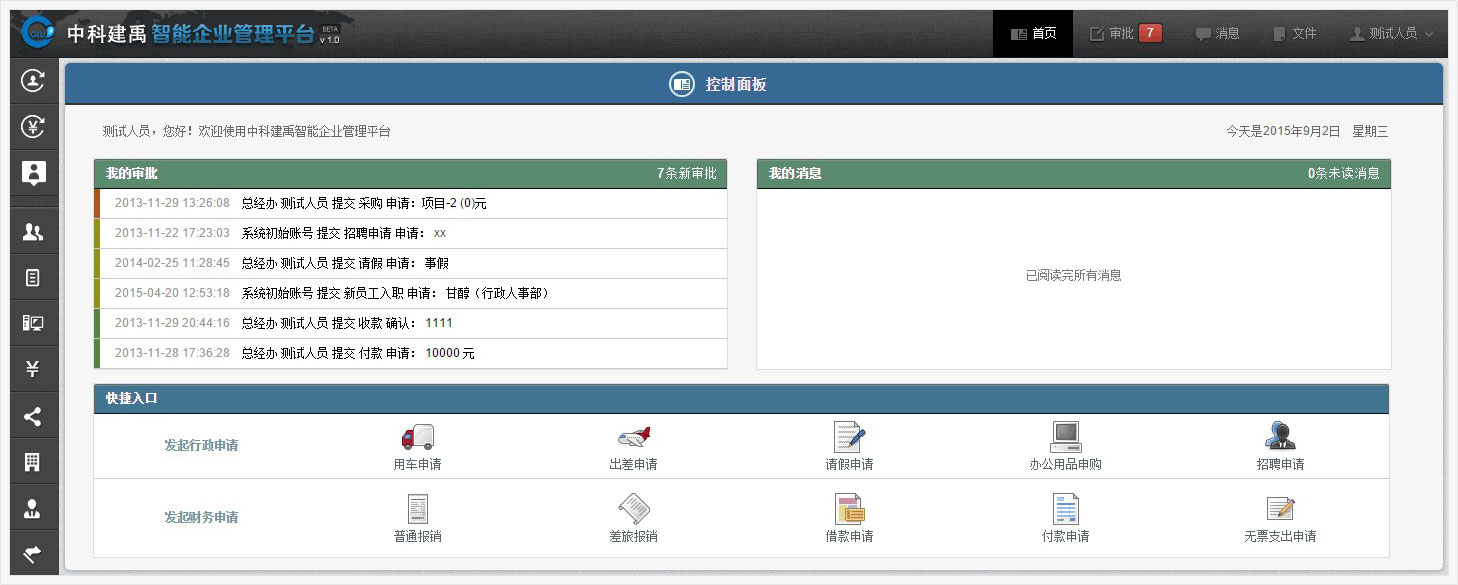Click the timestamp 2013-11-29 13:26:08
Image resolution: width=1458 pixels, height=585 pixels.
coord(172,203)
